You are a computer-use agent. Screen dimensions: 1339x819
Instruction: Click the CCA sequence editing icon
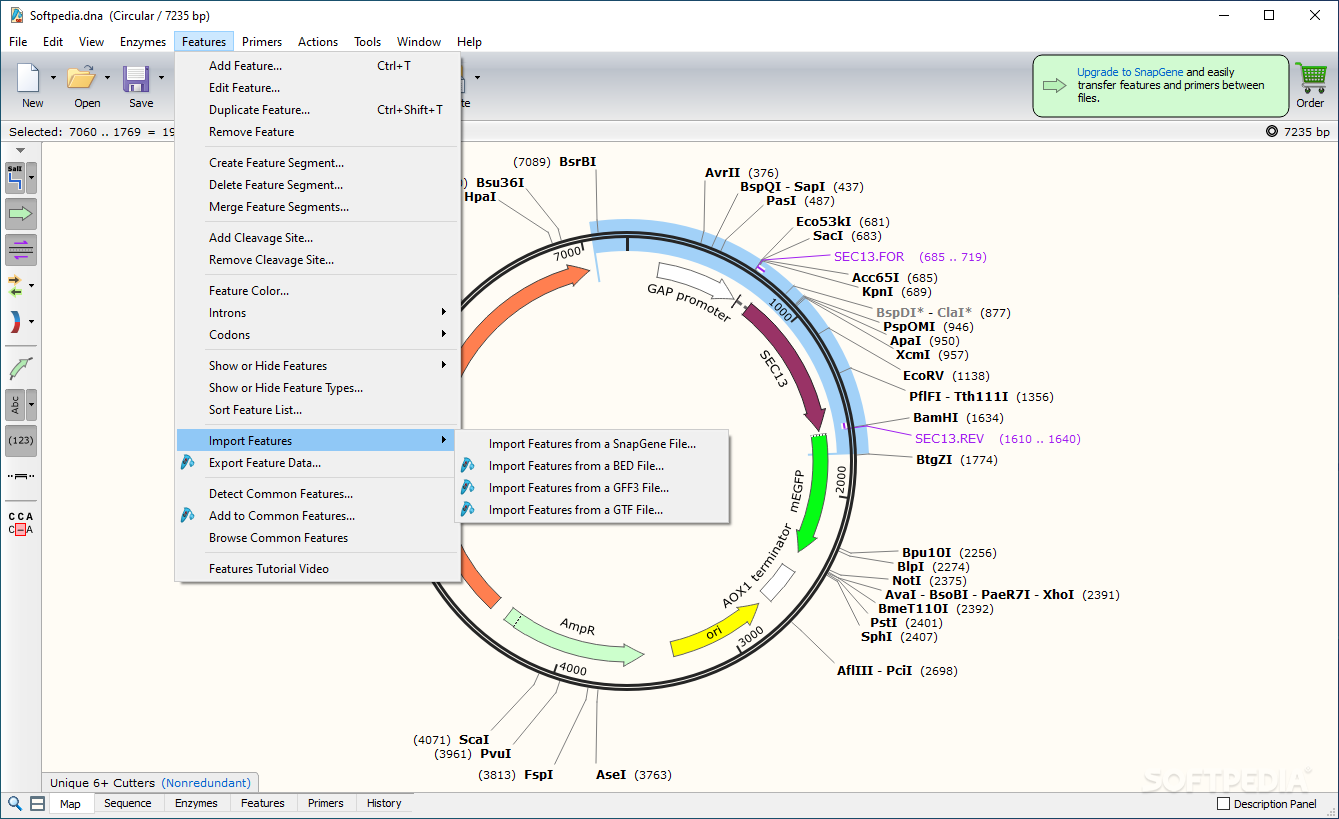(20, 523)
